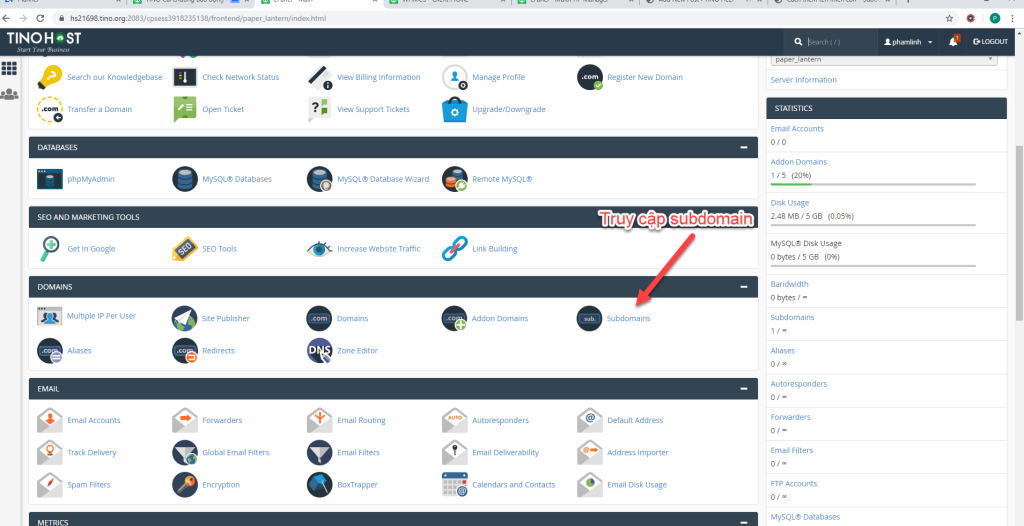Open the SEO Tools icon

(185, 249)
